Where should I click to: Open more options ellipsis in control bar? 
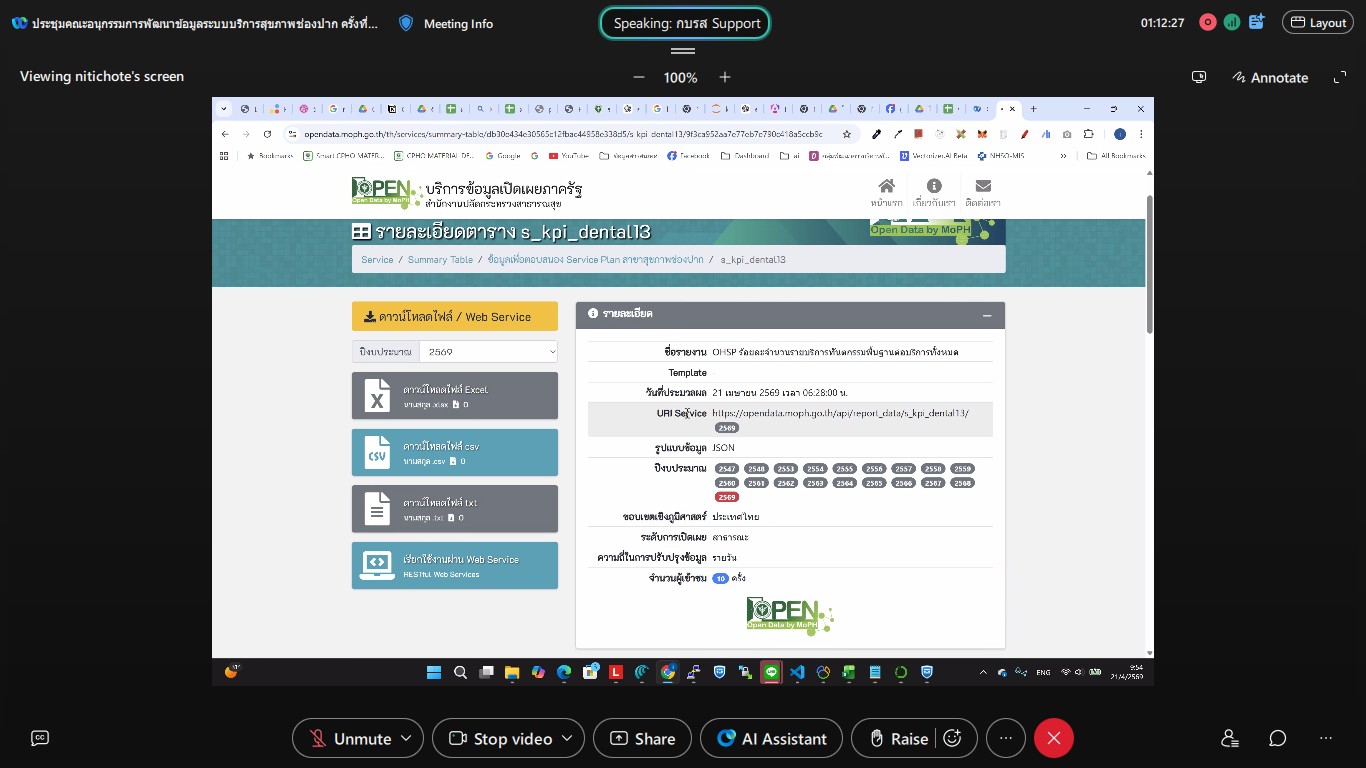1006,738
